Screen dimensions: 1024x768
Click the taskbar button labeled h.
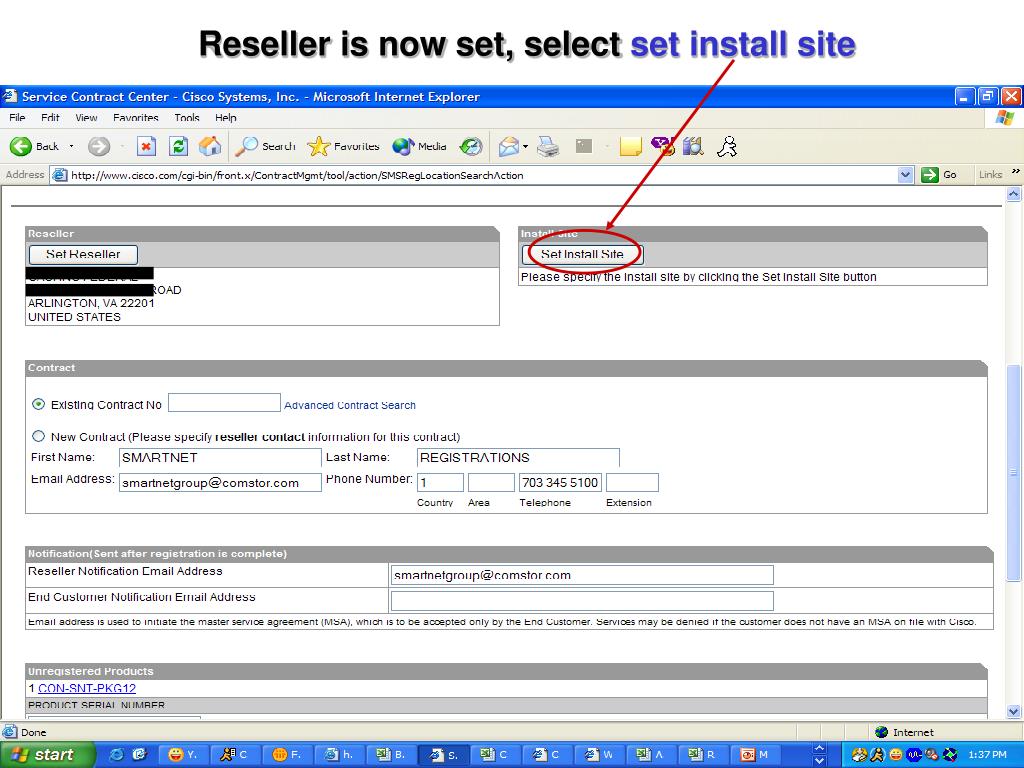click(338, 755)
